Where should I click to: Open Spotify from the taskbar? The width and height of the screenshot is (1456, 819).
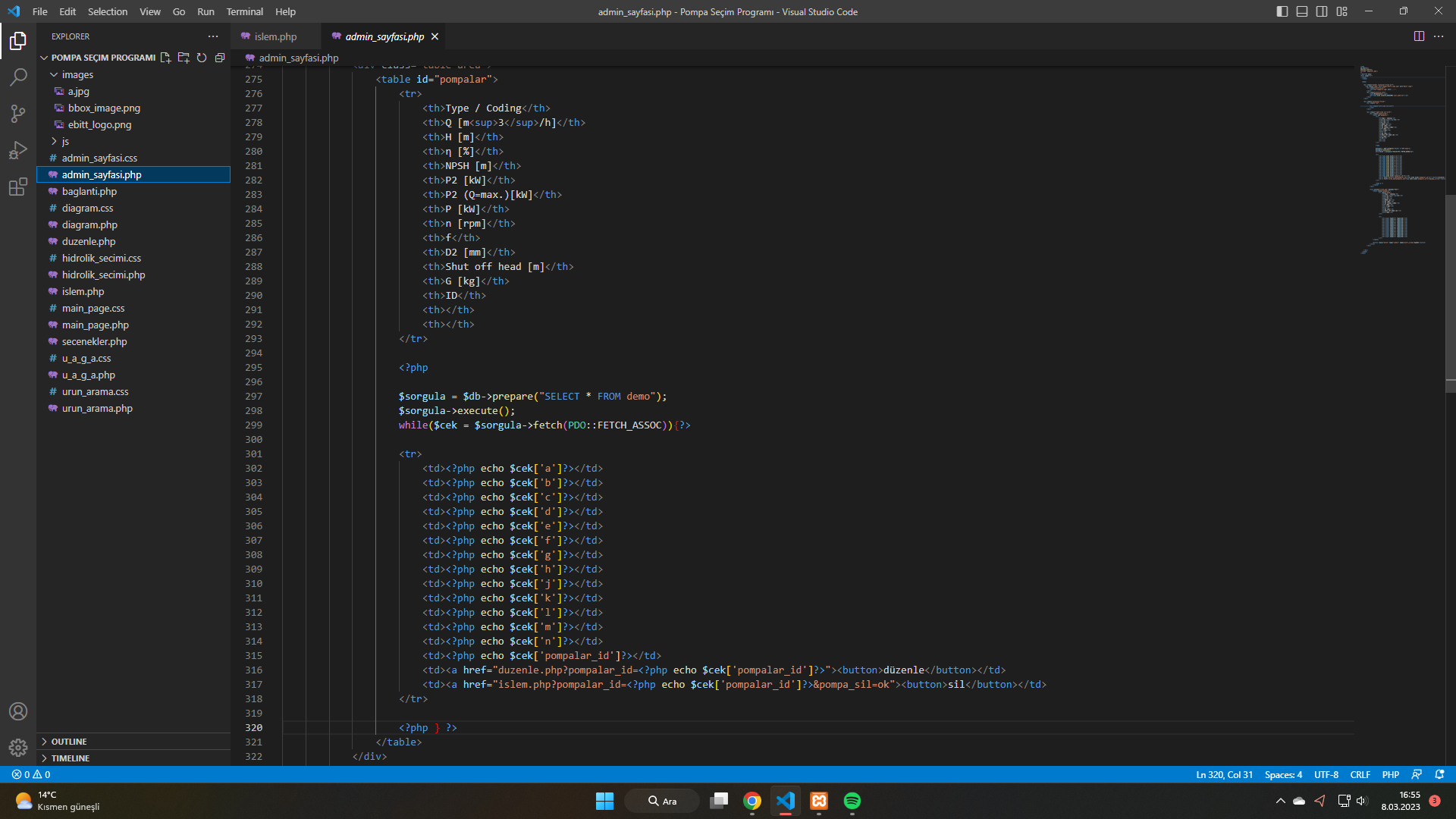pyautogui.click(x=852, y=801)
